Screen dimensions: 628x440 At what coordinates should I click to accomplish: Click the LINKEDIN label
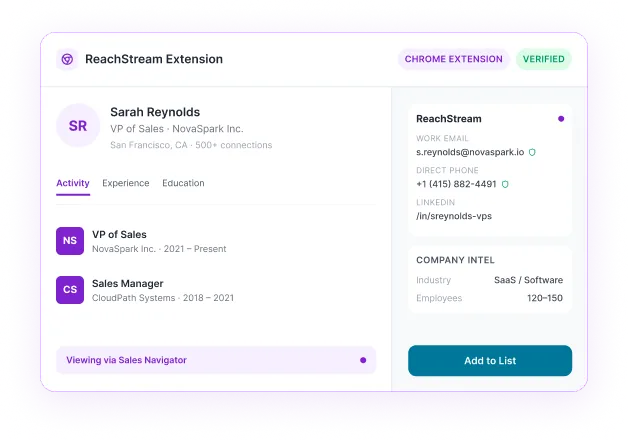click(435, 203)
